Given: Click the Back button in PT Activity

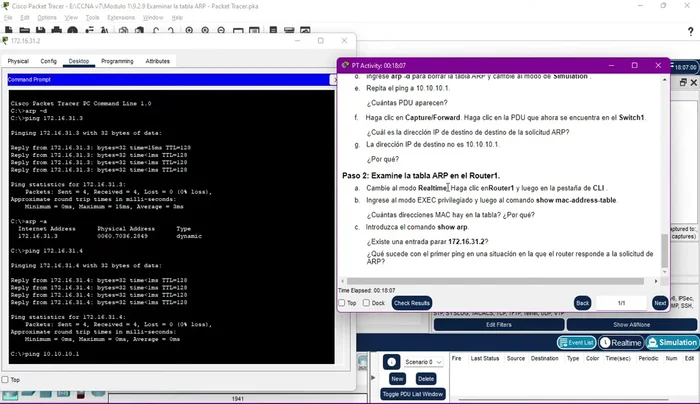Looking at the screenshot, I should [x=583, y=303].
